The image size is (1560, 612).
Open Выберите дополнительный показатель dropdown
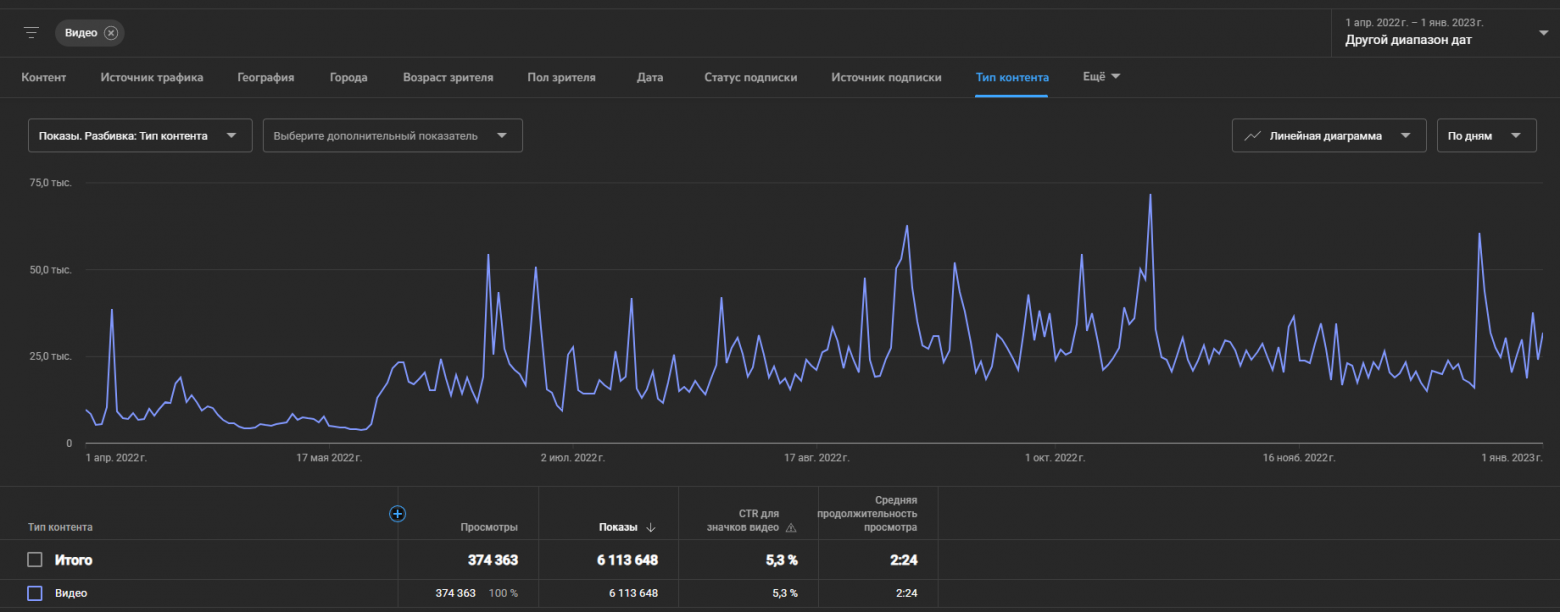click(x=393, y=136)
